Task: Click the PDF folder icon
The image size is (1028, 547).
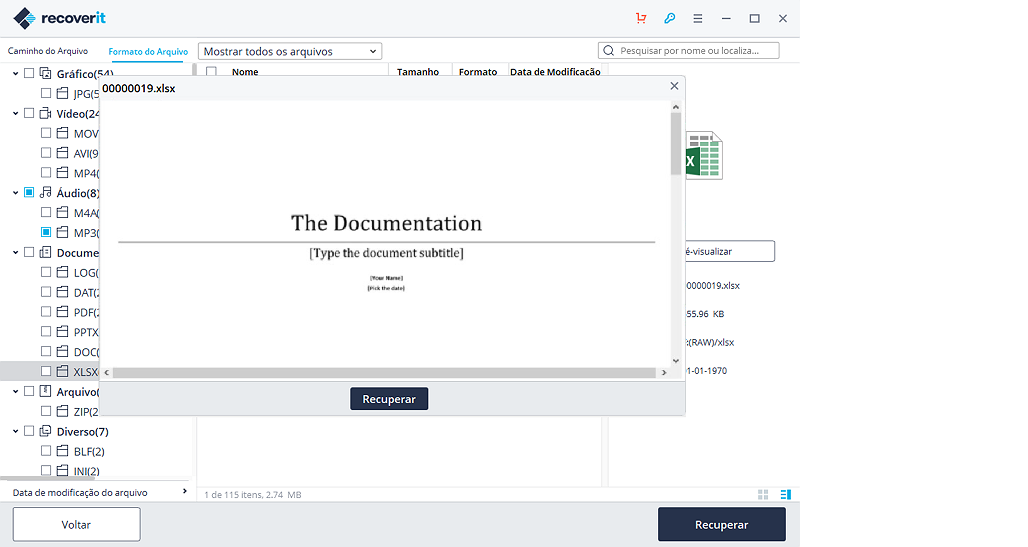Action: coord(62,312)
